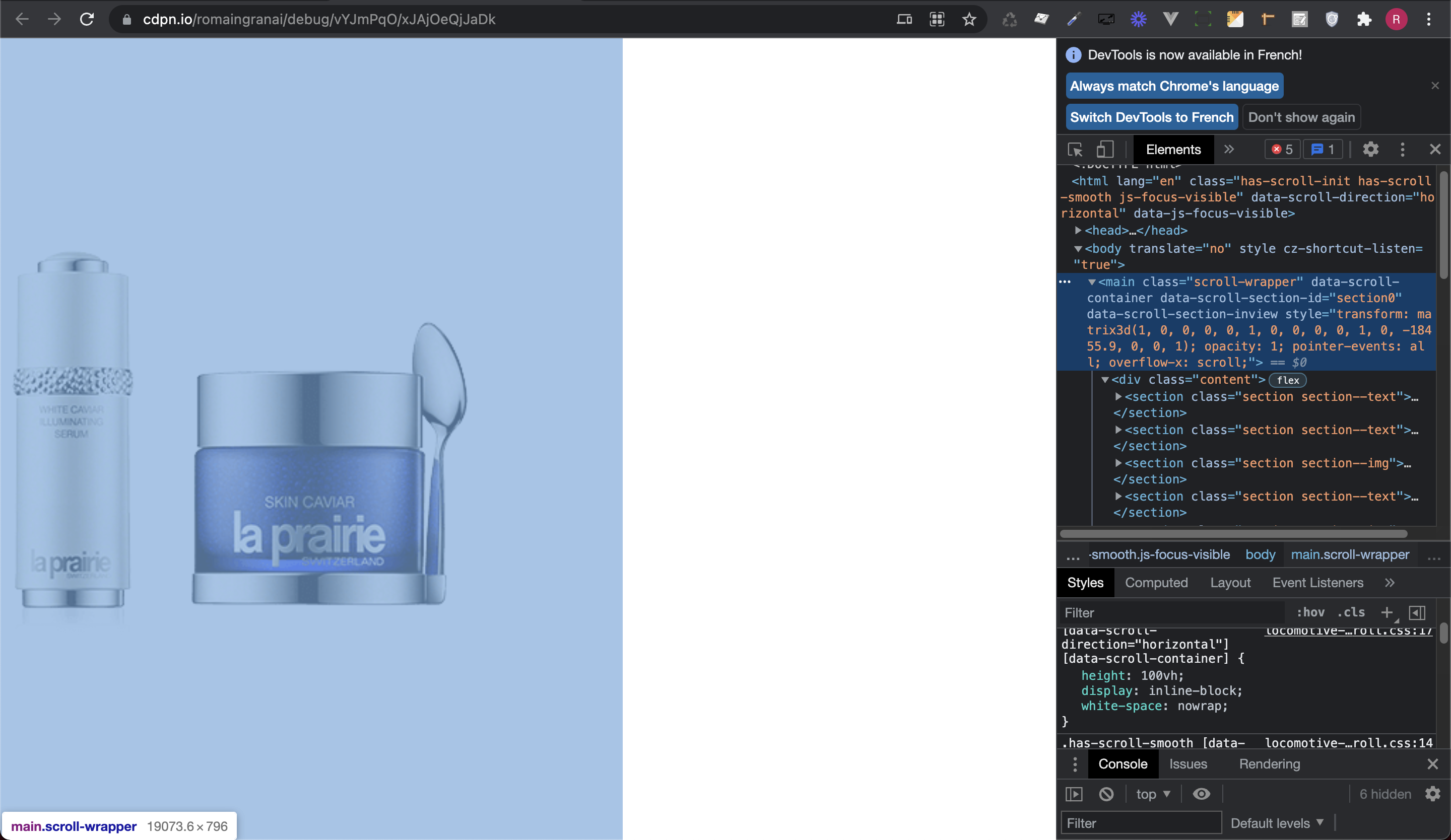1451x840 pixels.
Task: Toggle the device emulation toolbar
Action: (x=1104, y=150)
